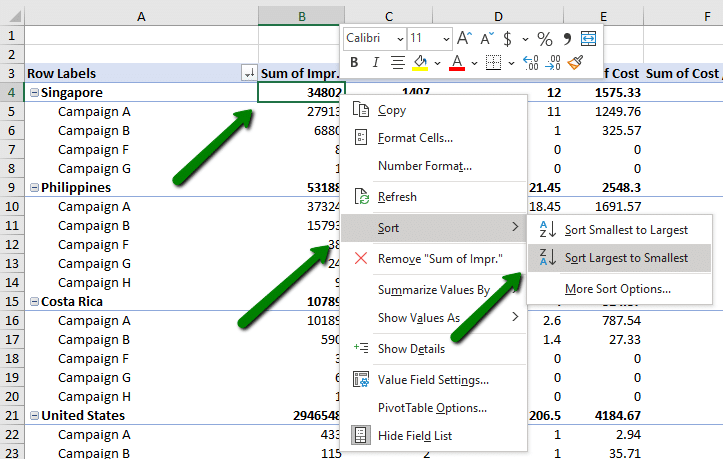The image size is (723, 459).
Task: Click the borders icon
Action: [x=493, y=62]
